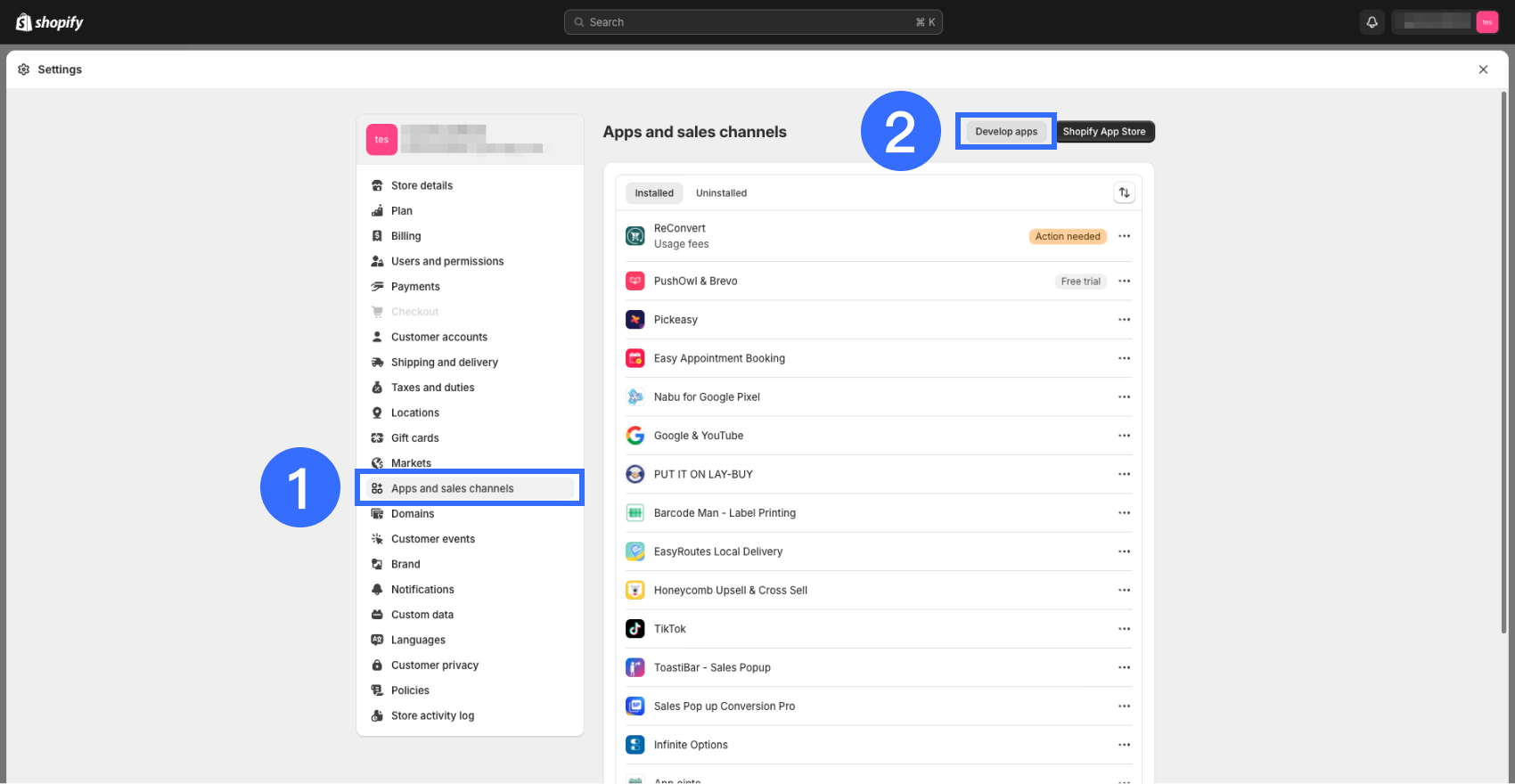
Task: Click the PUT IT ON LAY-BUY icon
Action: coord(635,474)
